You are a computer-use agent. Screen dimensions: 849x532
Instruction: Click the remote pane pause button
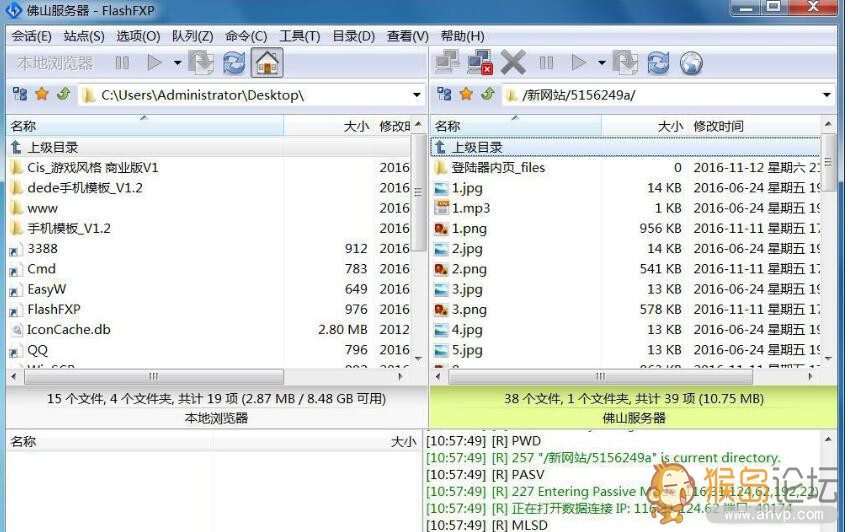pyautogui.click(x=546, y=63)
